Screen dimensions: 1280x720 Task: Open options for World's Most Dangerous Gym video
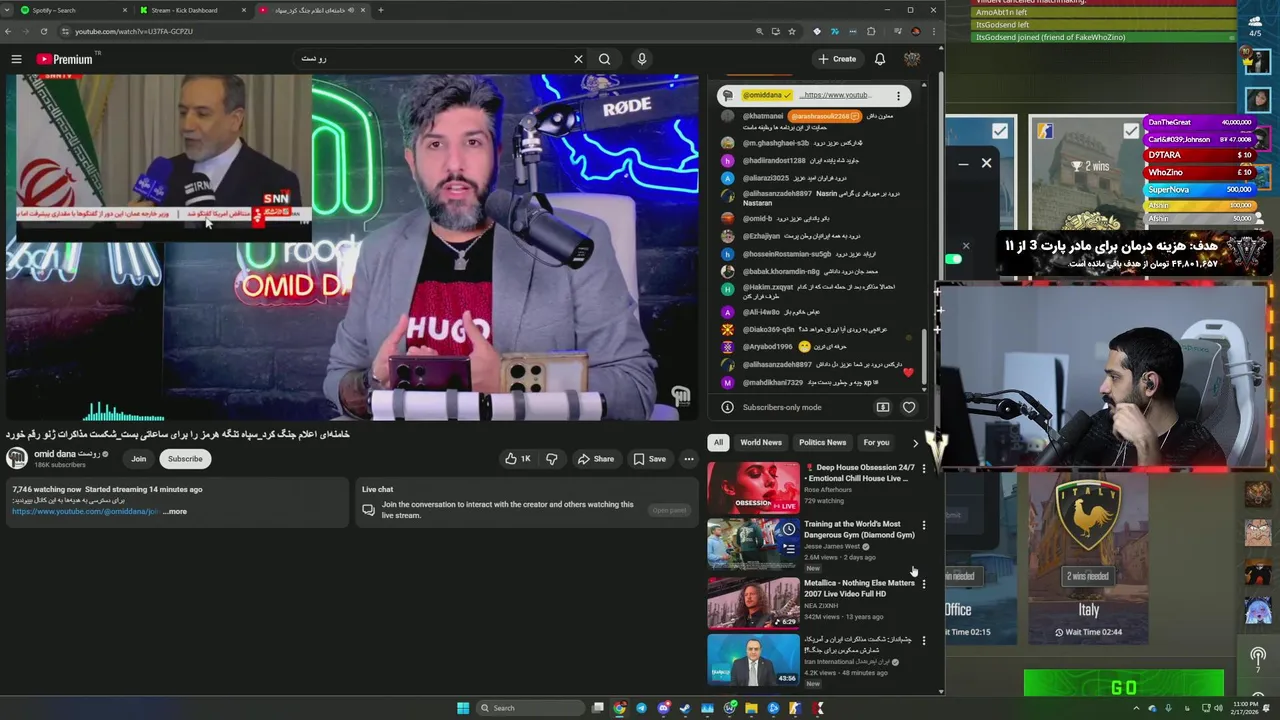(924, 525)
